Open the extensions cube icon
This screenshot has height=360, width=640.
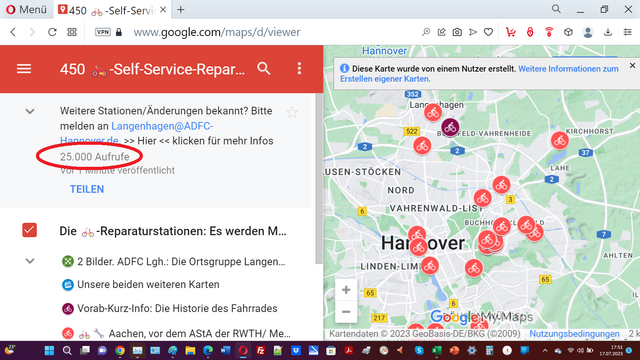tap(568, 32)
